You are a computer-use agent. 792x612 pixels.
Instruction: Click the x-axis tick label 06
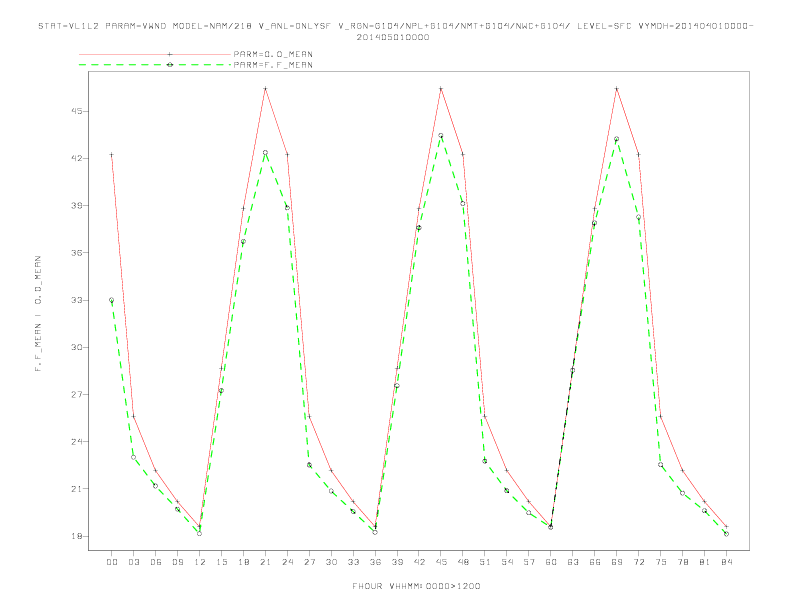[x=156, y=562]
